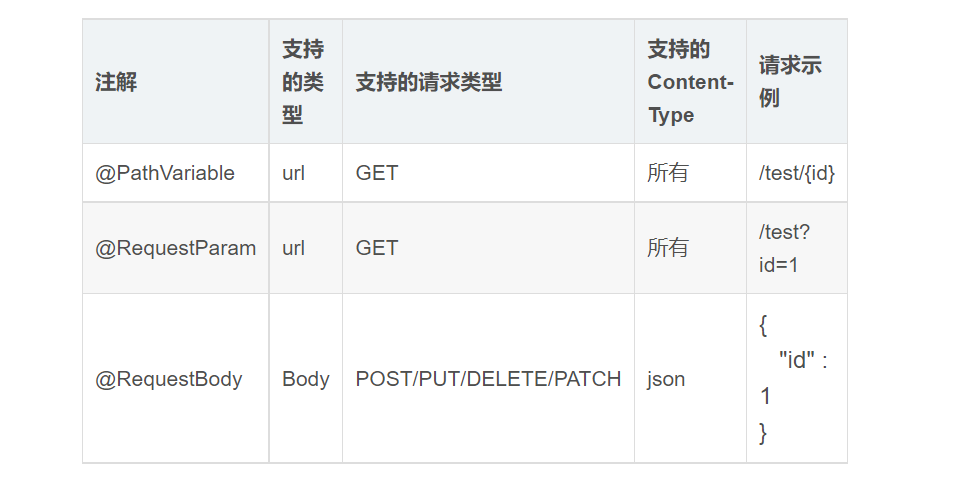This screenshot has width=960, height=486.
Task: Click url in the @PathVariable row
Action: tap(293, 173)
